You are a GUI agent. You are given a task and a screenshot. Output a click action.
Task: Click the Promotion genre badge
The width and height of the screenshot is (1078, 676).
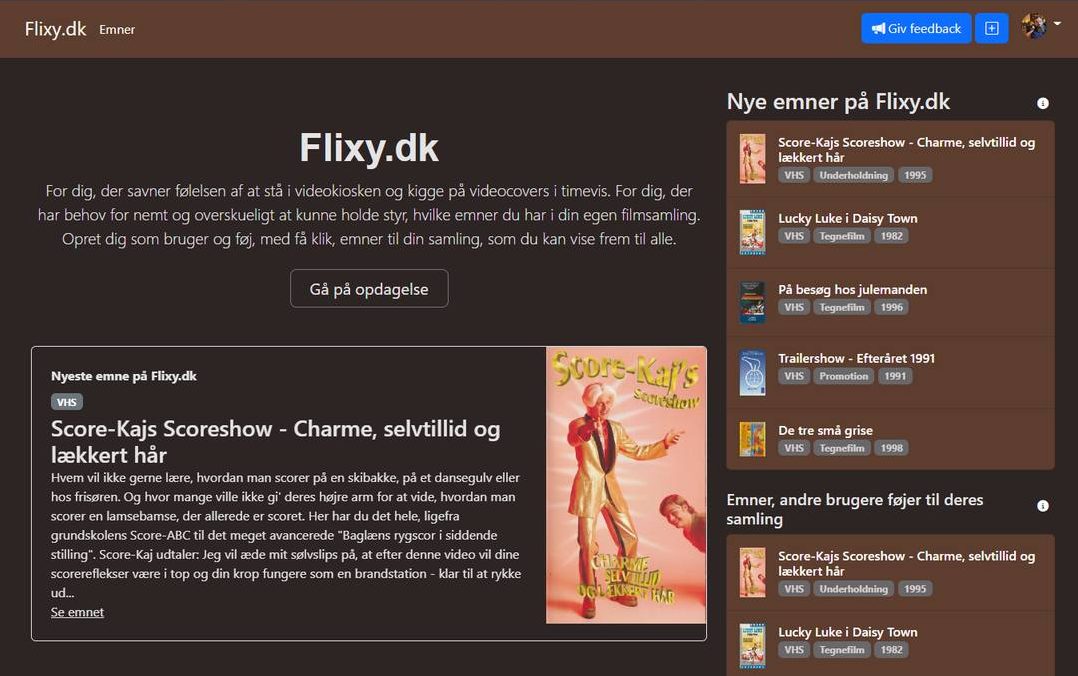click(844, 376)
